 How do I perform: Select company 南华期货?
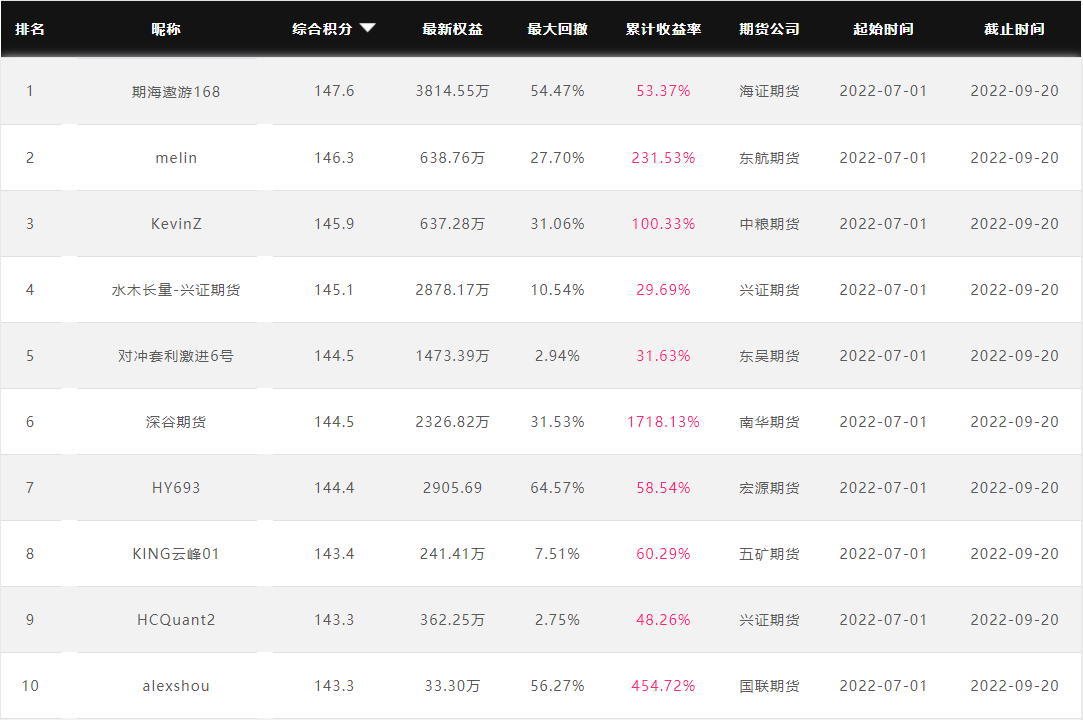[x=769, y=422]
